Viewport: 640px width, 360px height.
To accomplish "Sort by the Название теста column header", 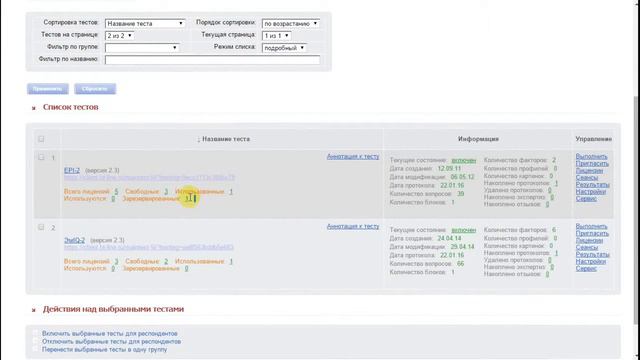I will point(226,139).
